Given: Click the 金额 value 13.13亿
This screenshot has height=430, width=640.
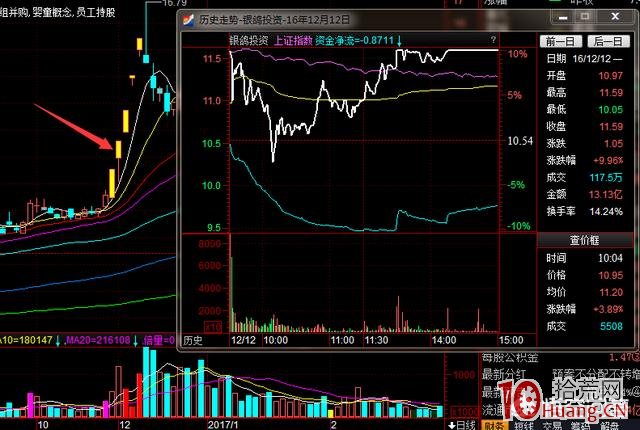Looking at the screenshot, I should pos(606,194).
